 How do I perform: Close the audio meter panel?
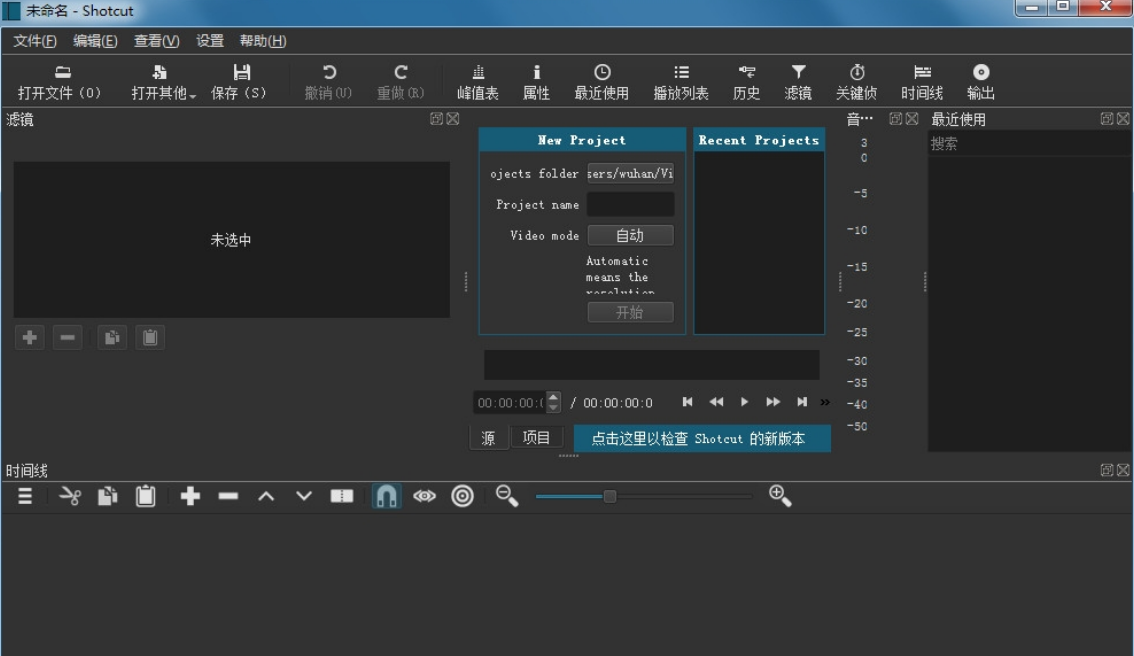tap(912, 119)
